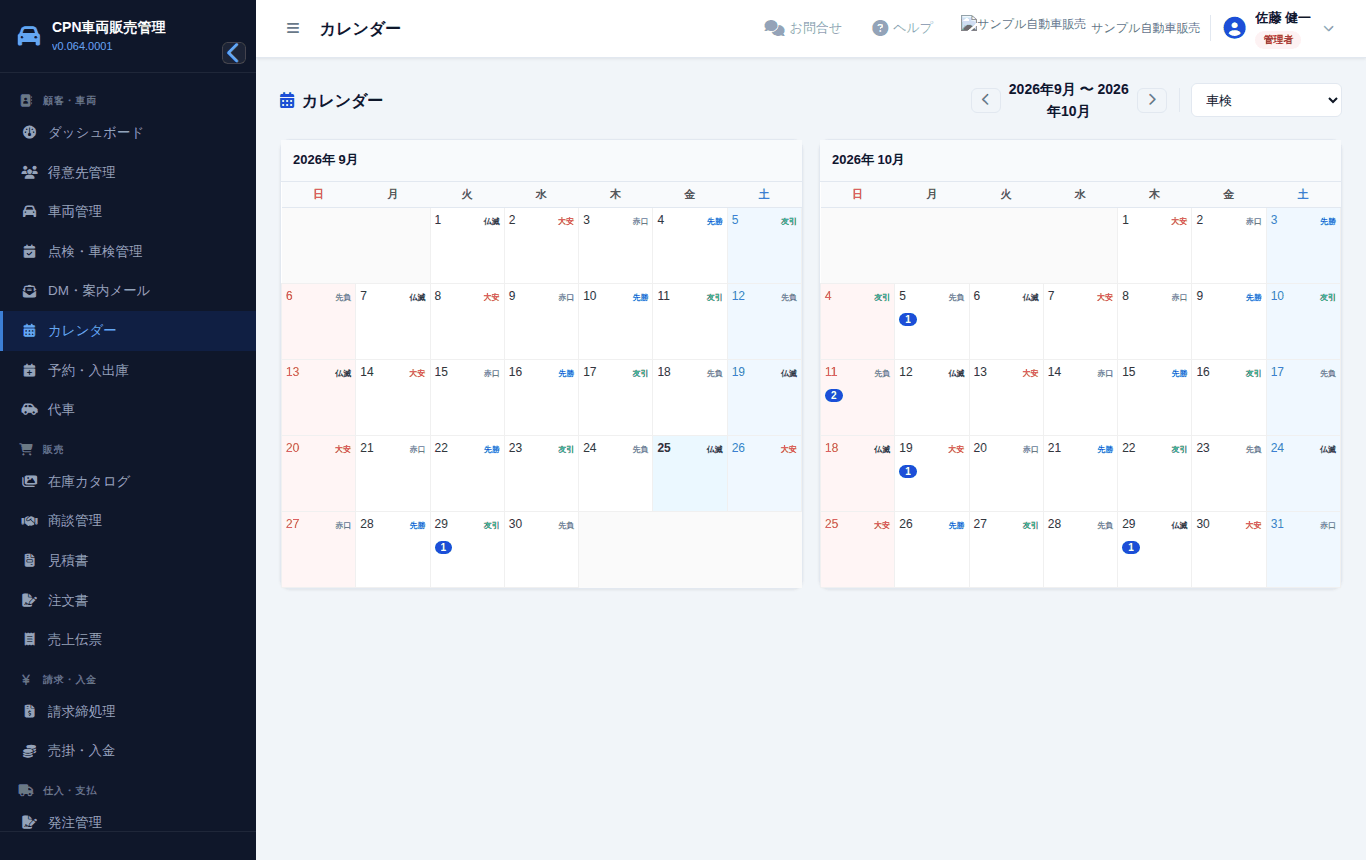The height and width of the screenshot is (860, 1366).
Task: Click the サンプル自動車販売 company name text
Action: pos(1146,28)
